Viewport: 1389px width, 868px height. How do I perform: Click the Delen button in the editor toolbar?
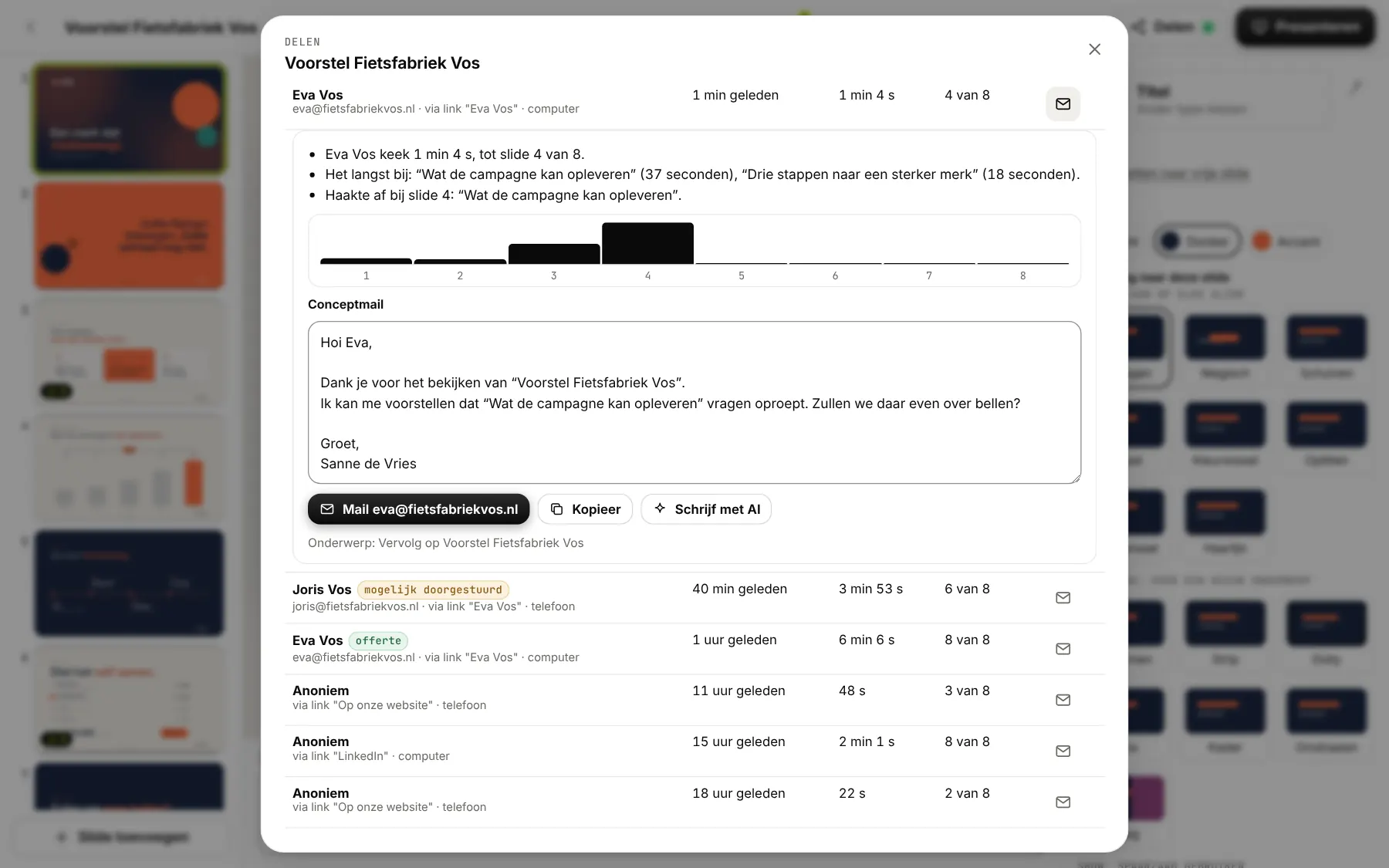point(1173,27)
